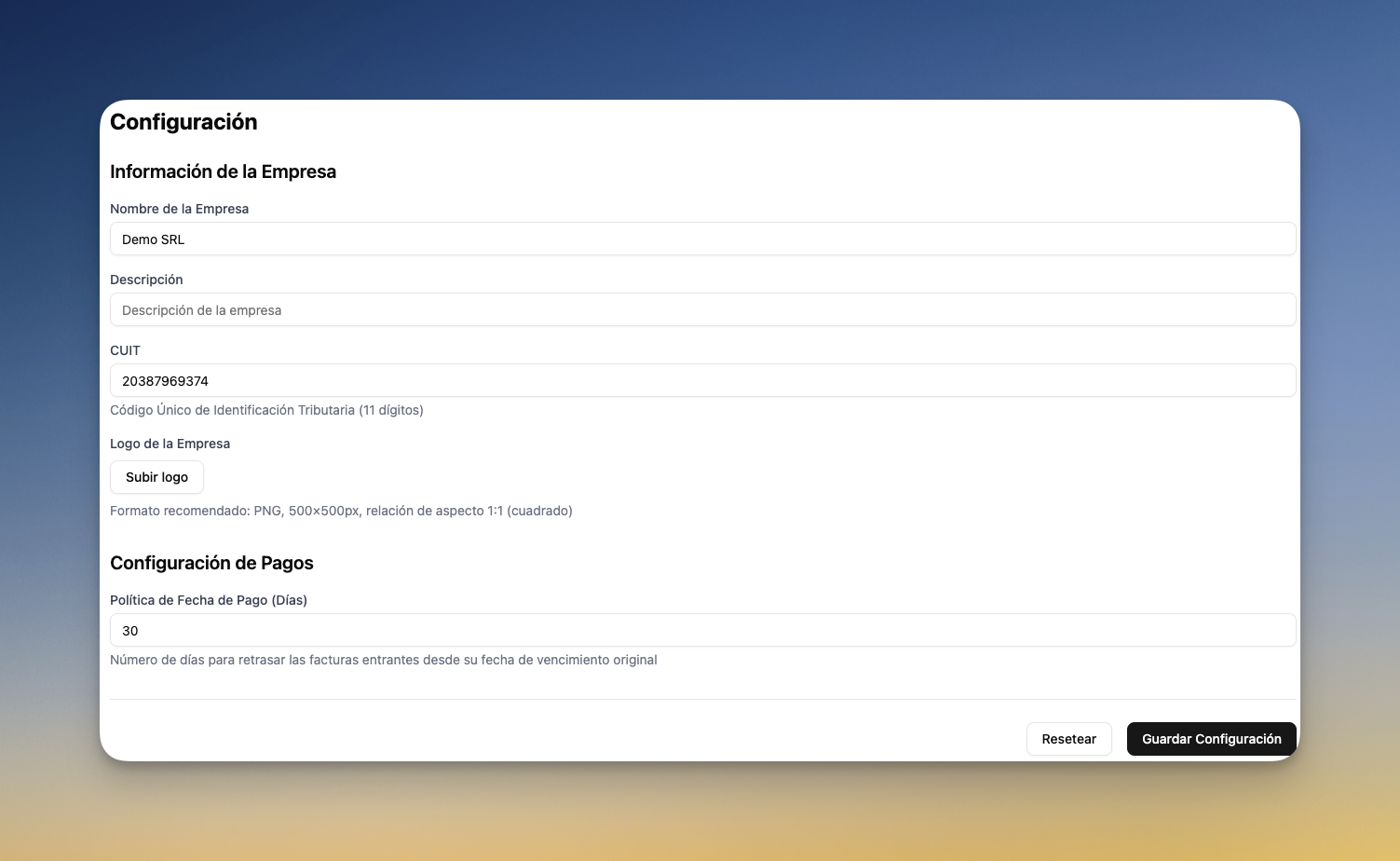This screenshot has height=861, width=1400.
Task: Select the Descripción de la empresa input
Action: click(x=703, y=309)
